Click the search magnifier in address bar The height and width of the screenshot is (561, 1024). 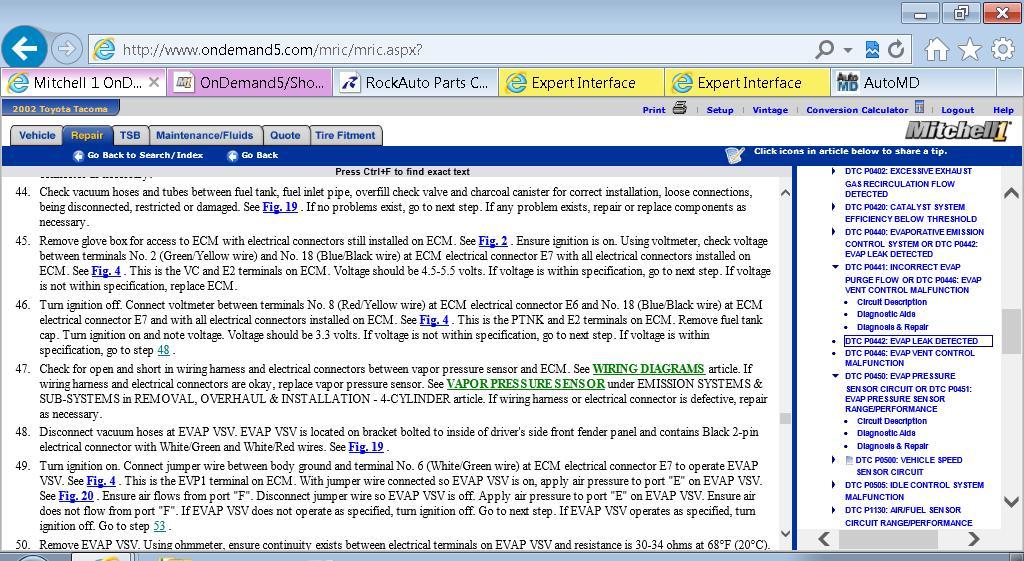pos(825,49)
